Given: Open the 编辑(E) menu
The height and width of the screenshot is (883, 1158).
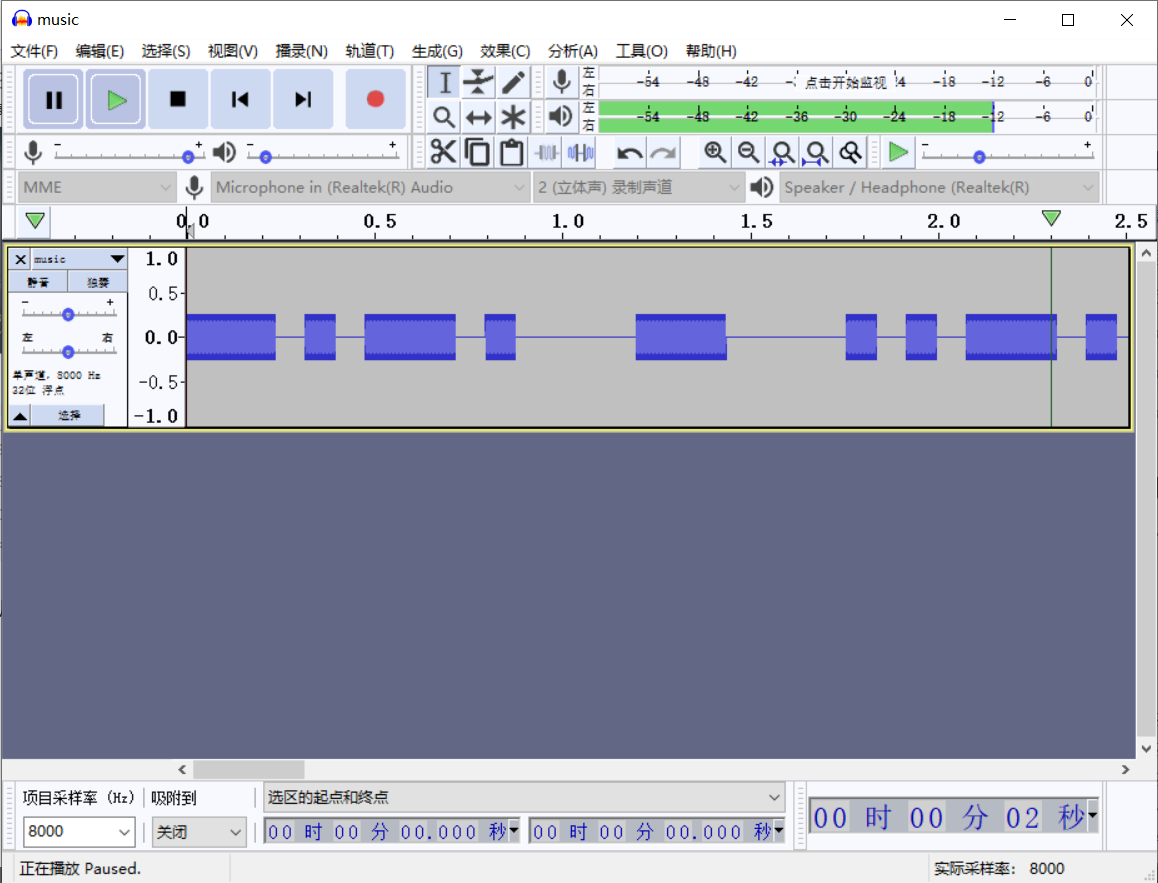Looking at the screenshot, I should coord(100,51).
